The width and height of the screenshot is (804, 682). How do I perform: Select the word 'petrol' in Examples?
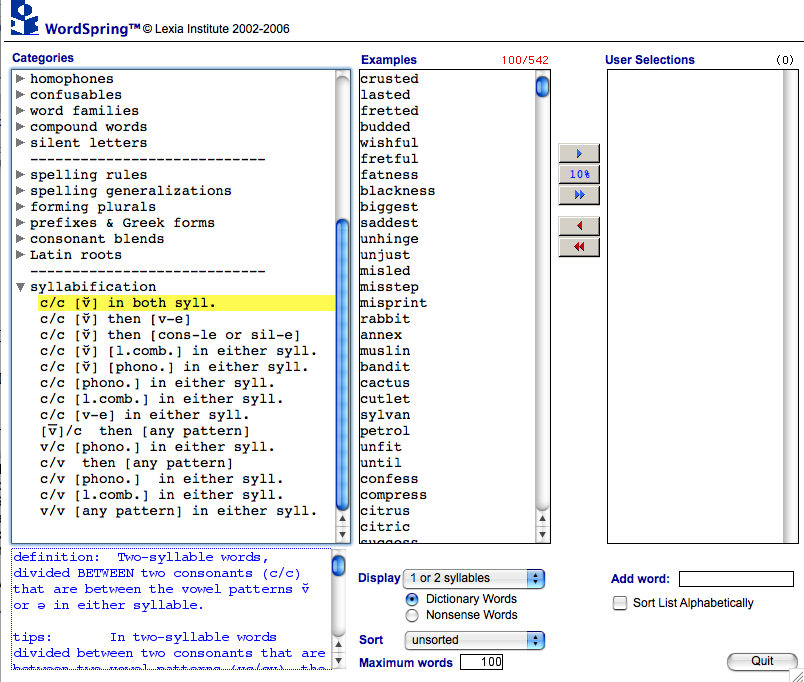pos(385,431)
